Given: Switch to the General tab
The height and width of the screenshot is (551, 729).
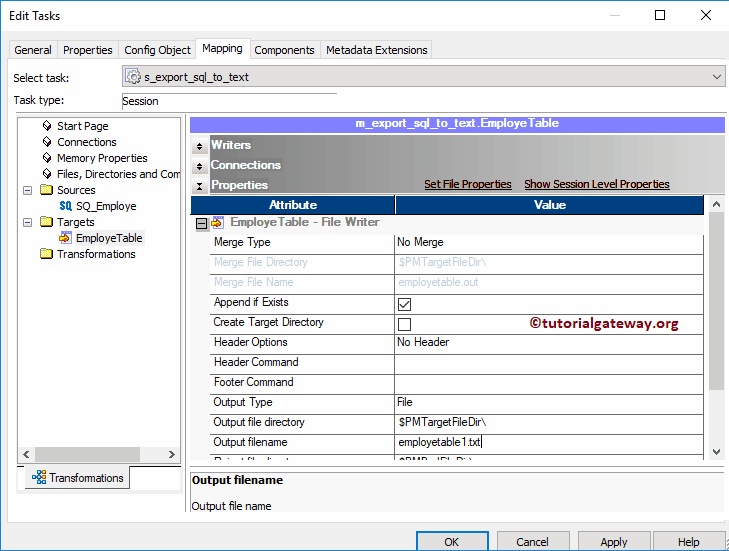Looking at the screenshot, I should pos(33,50).
